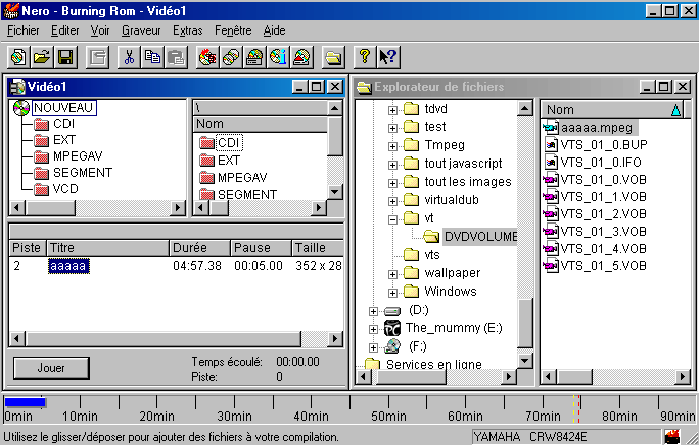The width and height of the screenshot is (700, 446).
Task: Open the Editer menu
Action: click(x=65, y=30)
